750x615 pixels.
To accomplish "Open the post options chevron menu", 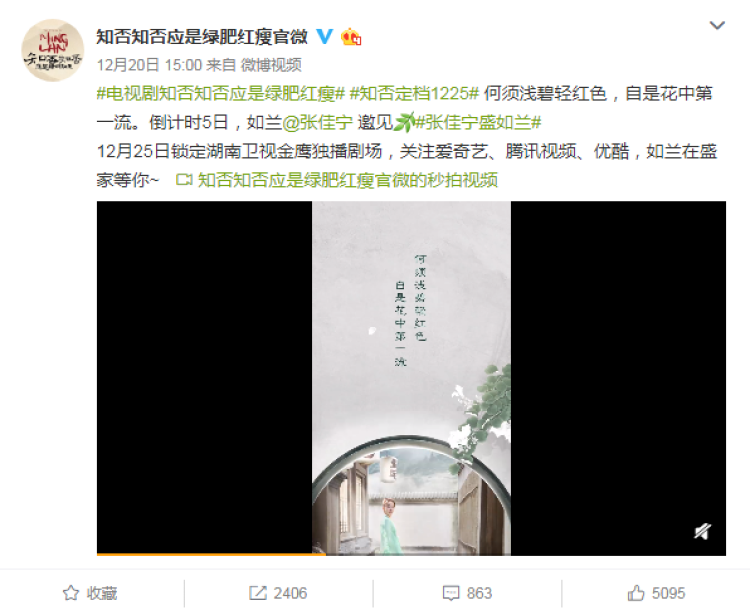I will click(717, 25).
